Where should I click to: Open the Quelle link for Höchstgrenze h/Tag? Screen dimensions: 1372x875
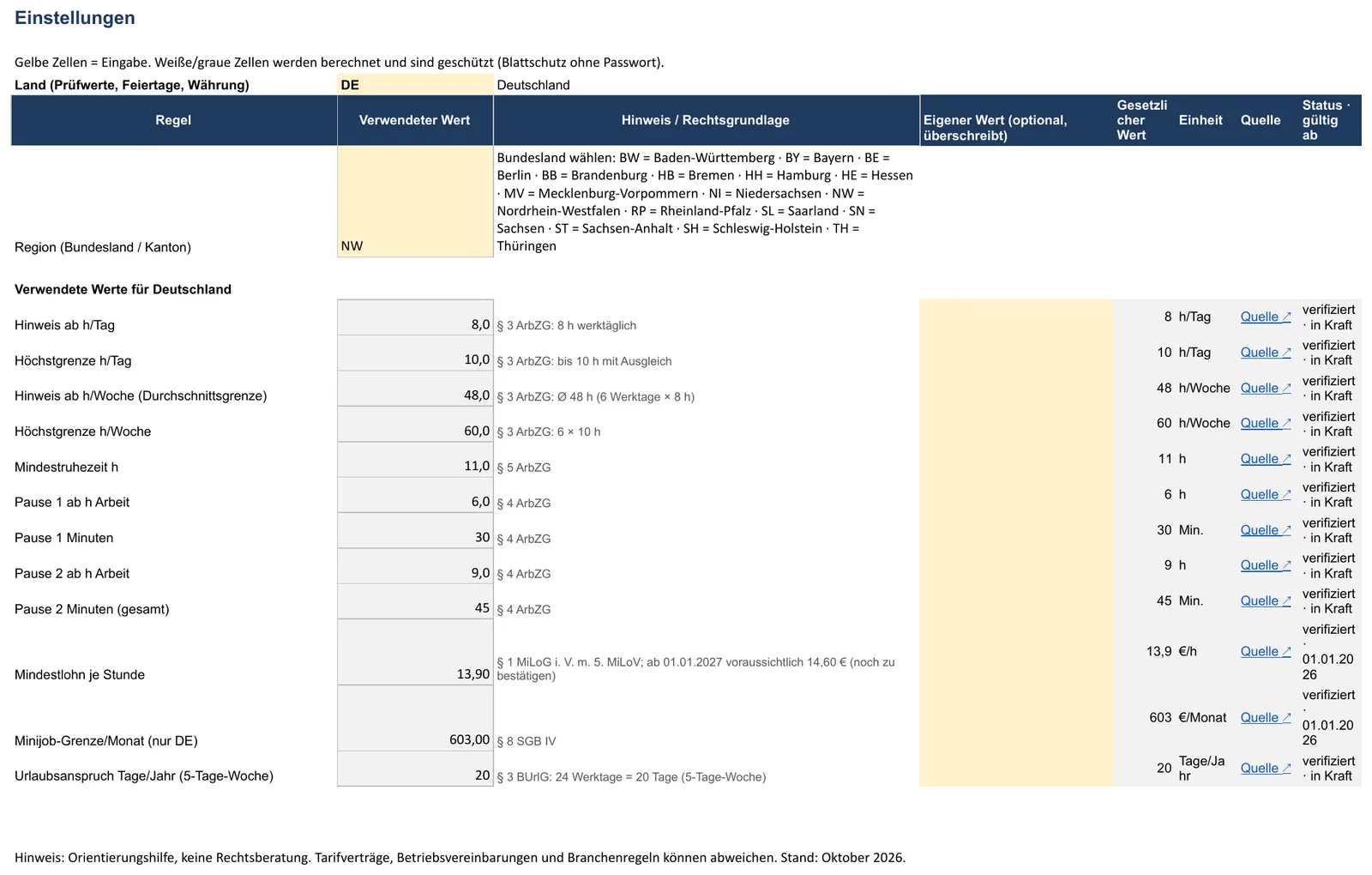pyautogui.click(x=1265, y=353)
